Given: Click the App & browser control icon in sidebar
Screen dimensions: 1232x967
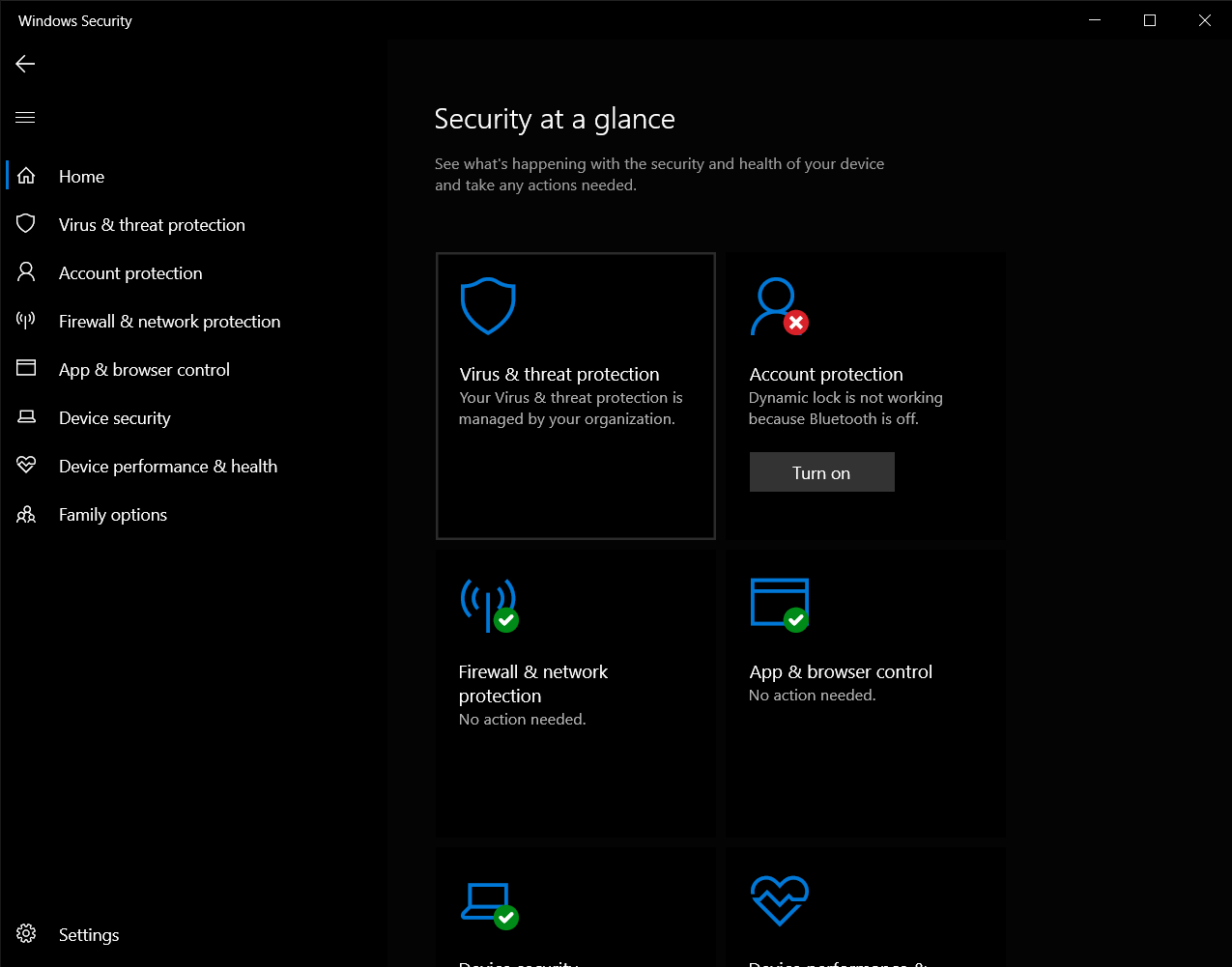Looking at the screenshot, I should (25, 368).
